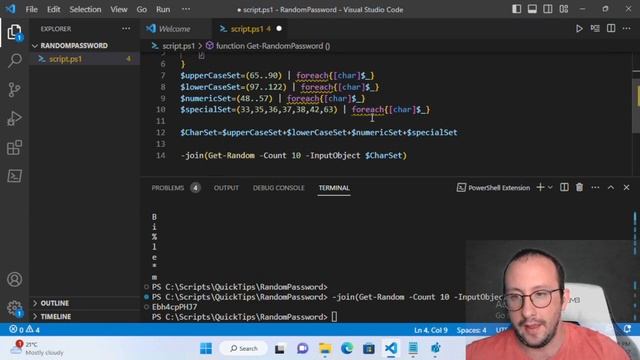Select the TERMINAL panel tab
Viewport: 640px width, 360px height.
click(x=334, y=188)
